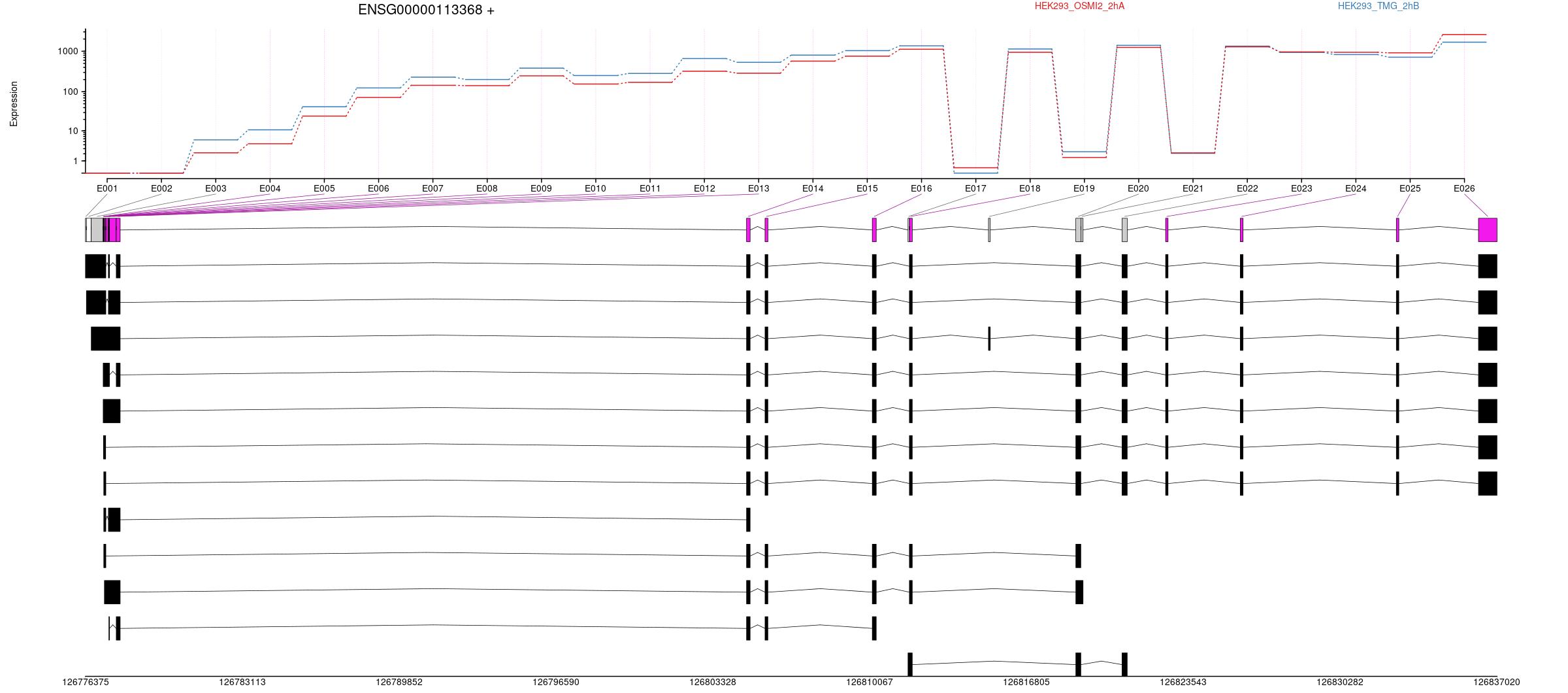Click genomic coordinate 126816805
The height and width of the screenshot is (693, 1568).
click(1026, 682)
